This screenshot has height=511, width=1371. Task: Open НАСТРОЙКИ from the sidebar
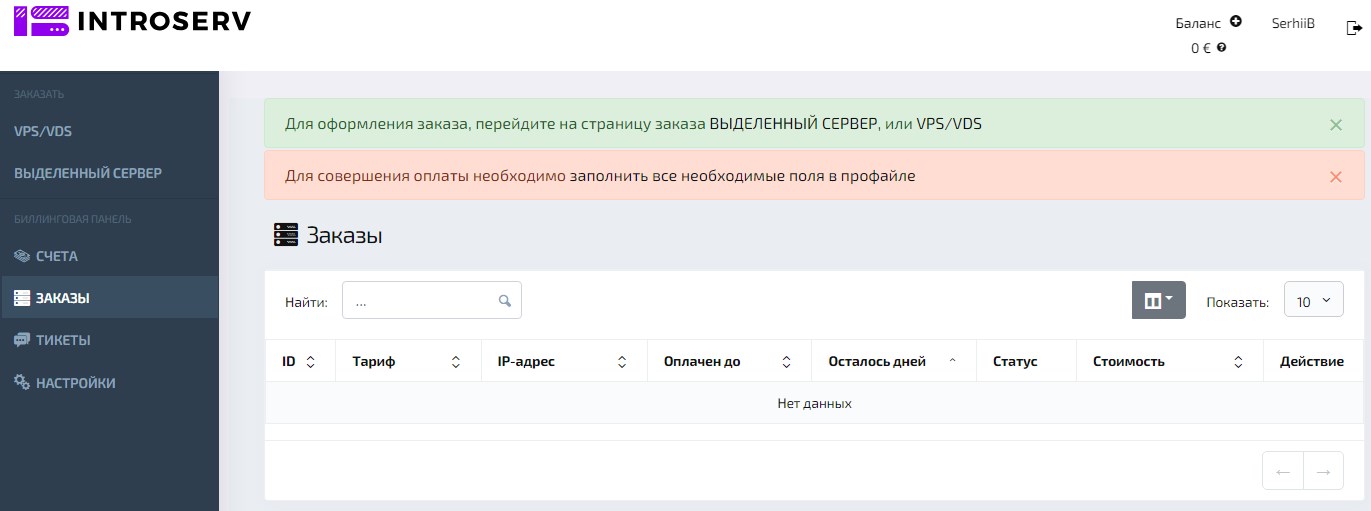tap(75, 383)
